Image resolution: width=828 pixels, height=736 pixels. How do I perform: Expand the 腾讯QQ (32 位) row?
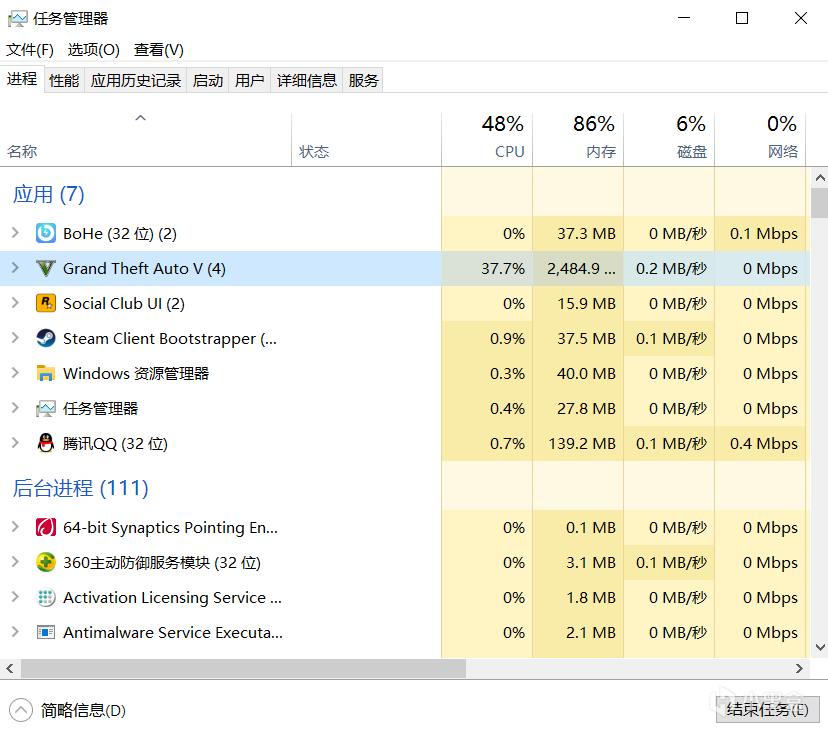point(15,442)
